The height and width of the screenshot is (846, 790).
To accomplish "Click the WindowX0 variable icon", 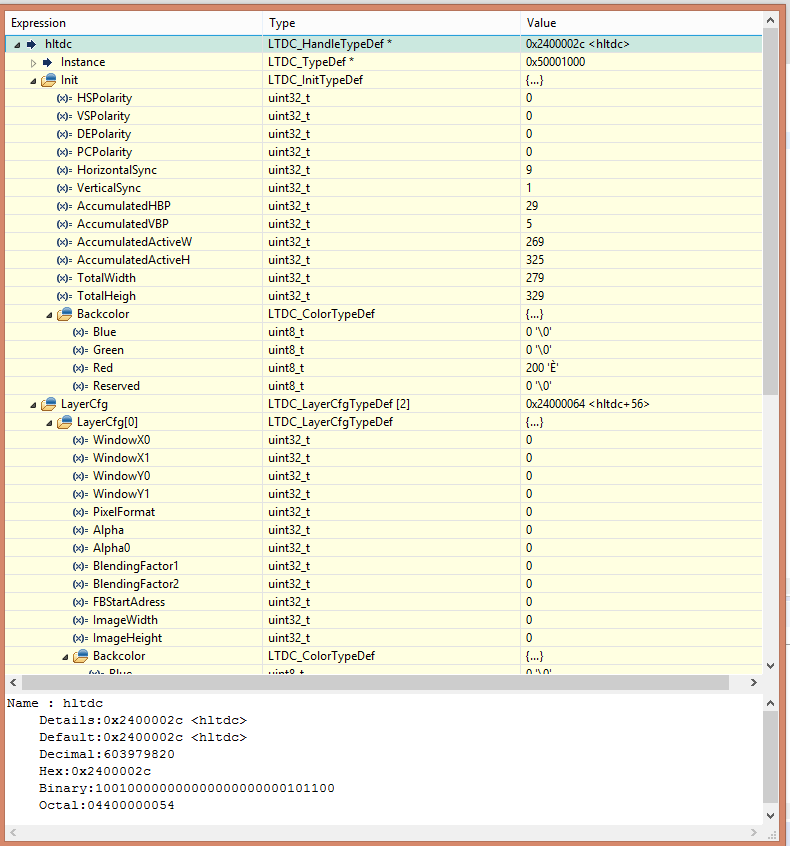I will coord(80,440).
